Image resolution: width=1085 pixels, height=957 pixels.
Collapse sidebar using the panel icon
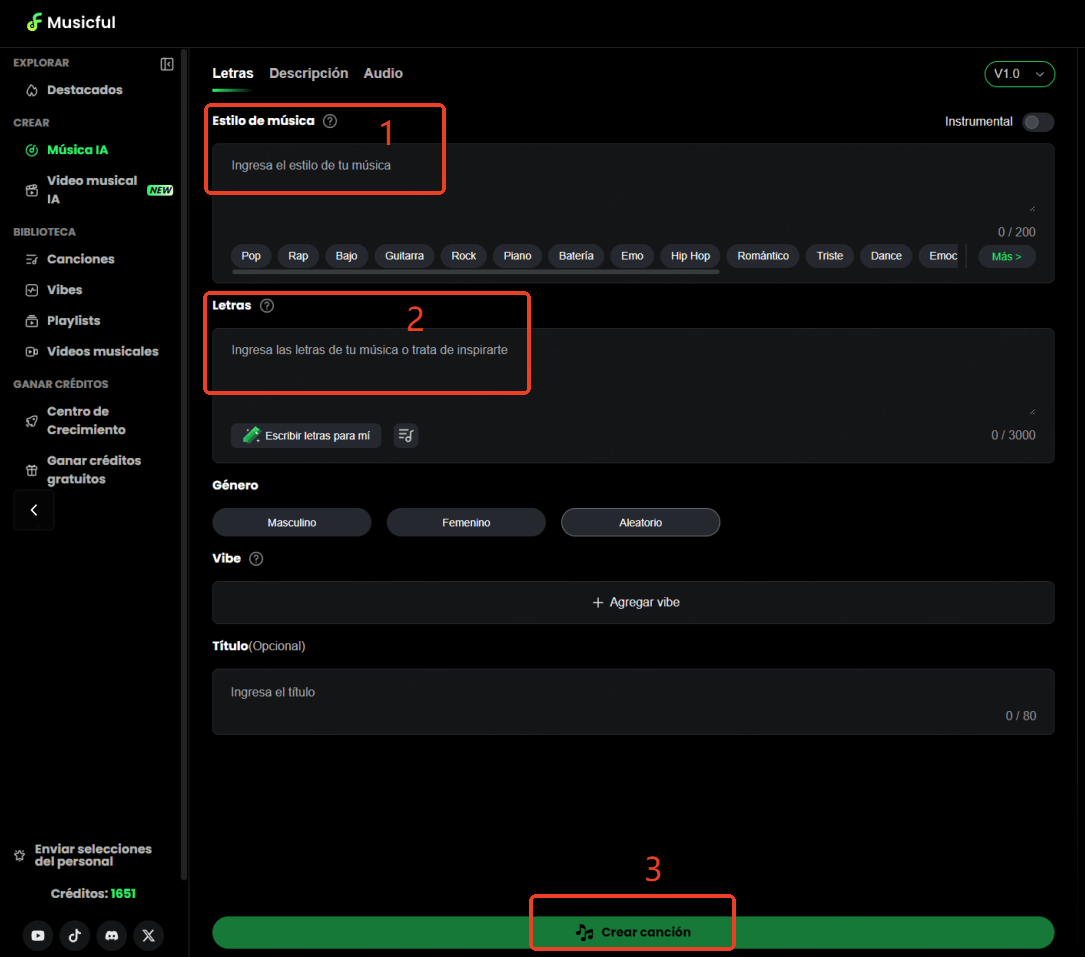tap(167, 64)
